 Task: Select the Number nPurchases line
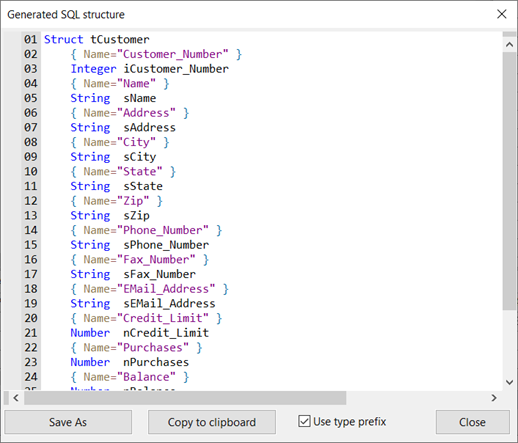click(x=130, y=362)
